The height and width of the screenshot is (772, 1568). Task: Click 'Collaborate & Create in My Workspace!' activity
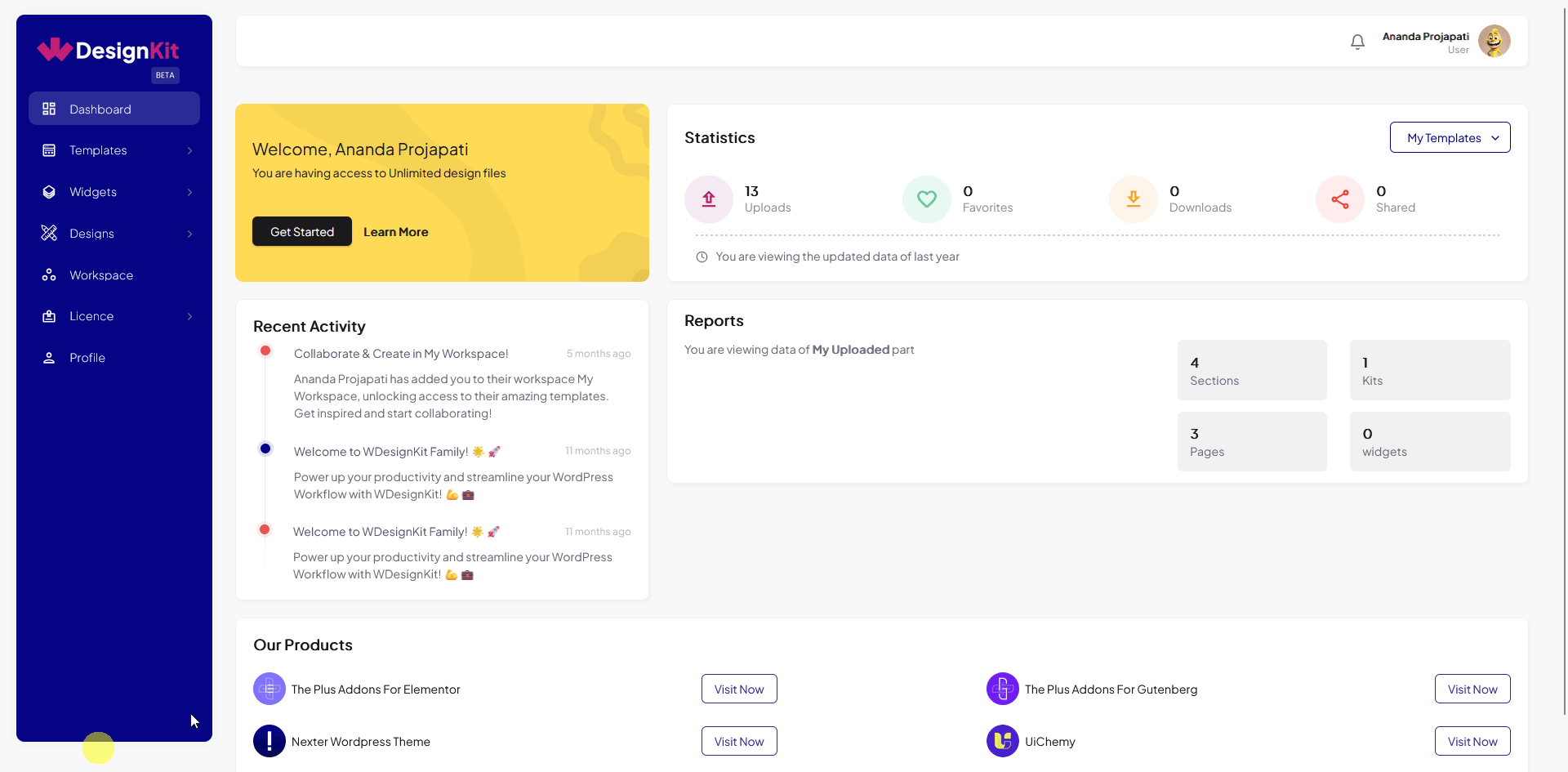tap(401, 354)
